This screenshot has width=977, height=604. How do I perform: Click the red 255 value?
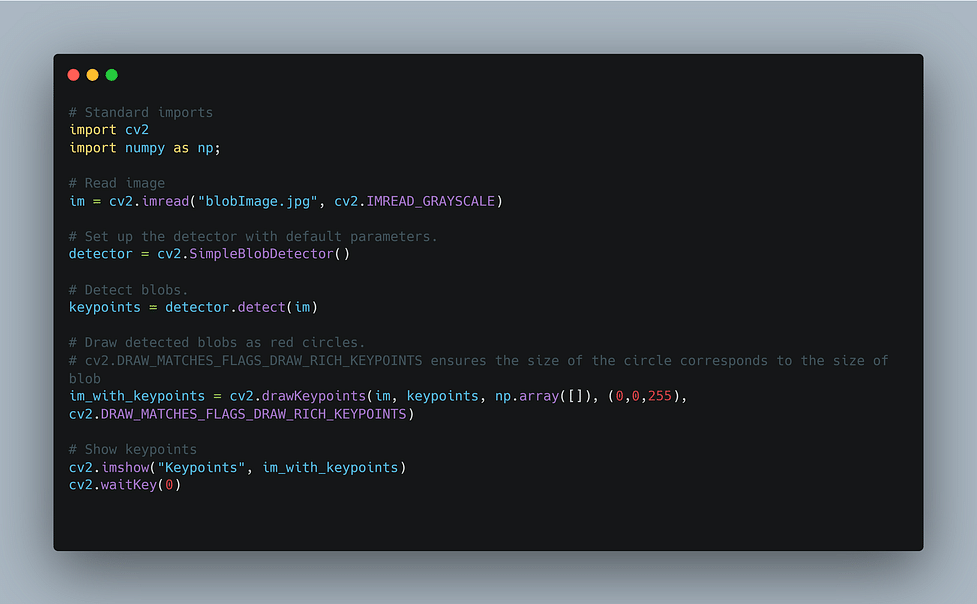[660, 396]
